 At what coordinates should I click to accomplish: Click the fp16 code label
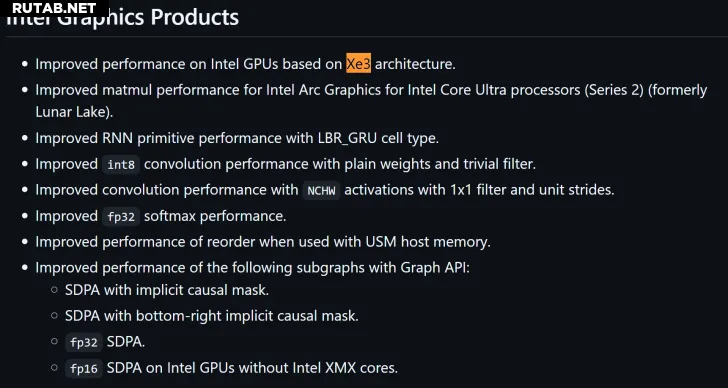point(84,369)
